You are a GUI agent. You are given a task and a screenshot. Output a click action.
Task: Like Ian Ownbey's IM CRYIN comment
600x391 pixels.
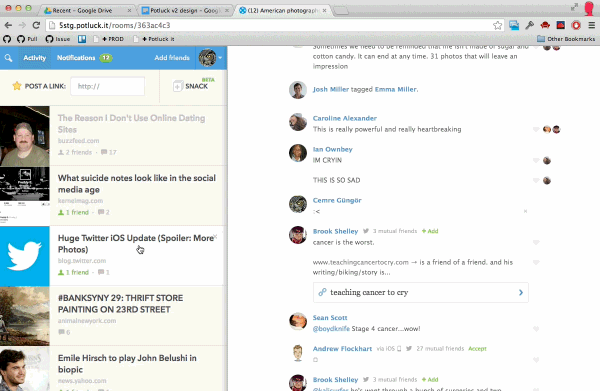(x=536, y=161)
